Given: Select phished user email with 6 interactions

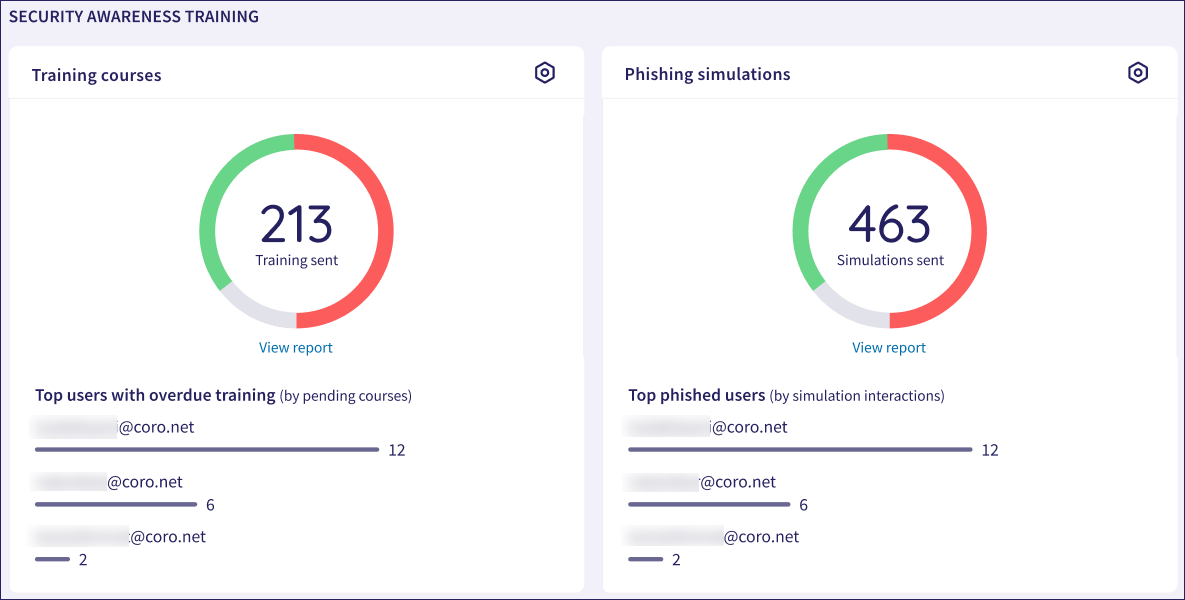Looking at the screenshot, I should point(702,482).
